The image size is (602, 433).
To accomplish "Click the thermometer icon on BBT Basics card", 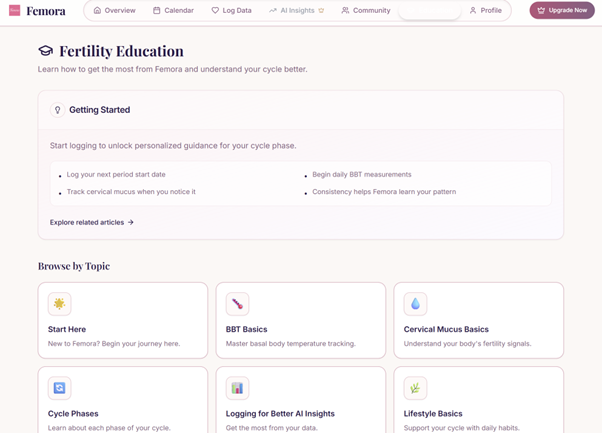I will (x=237, y=304).
